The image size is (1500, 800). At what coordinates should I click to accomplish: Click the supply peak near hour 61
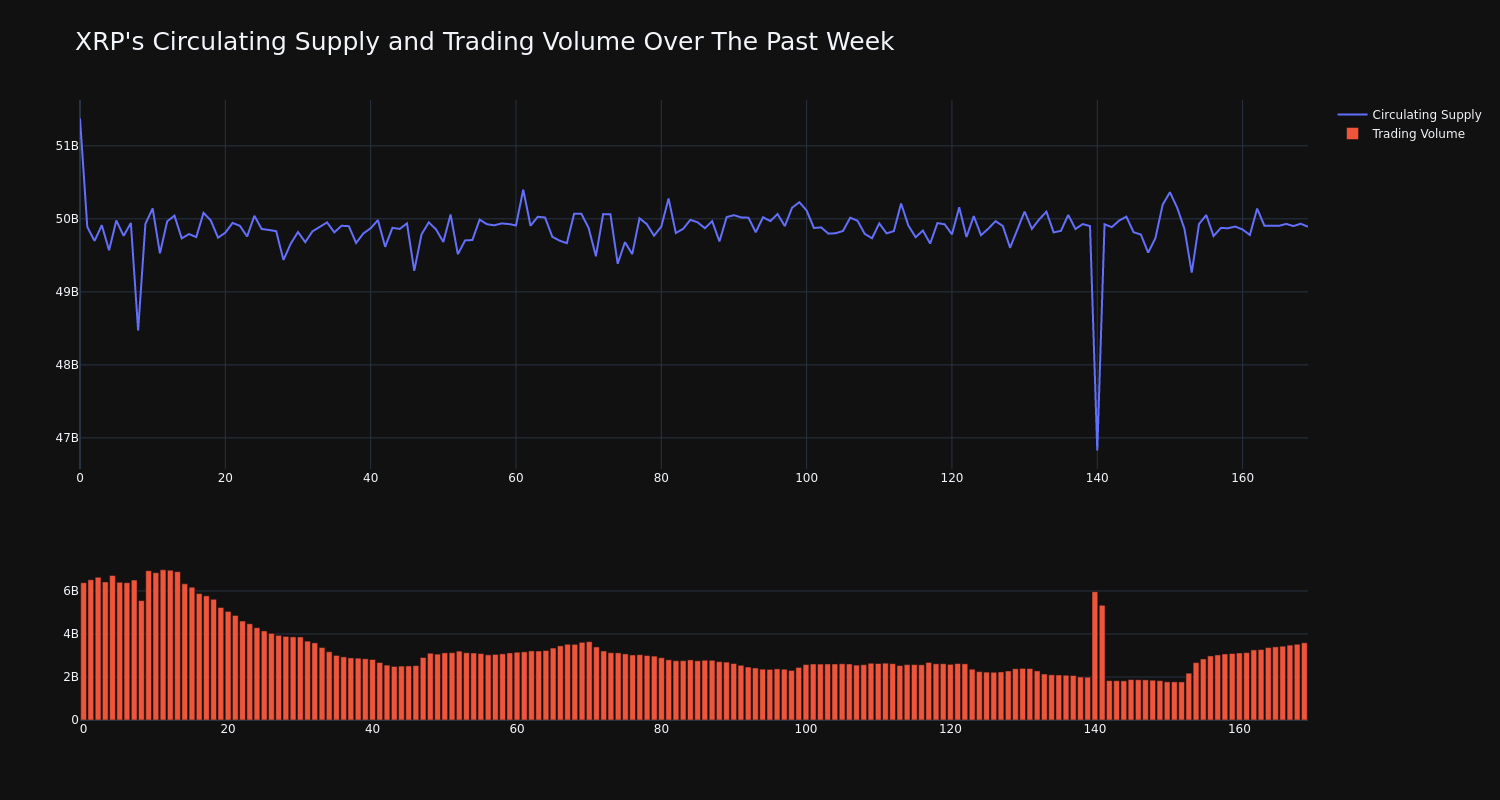click(523, 191)
